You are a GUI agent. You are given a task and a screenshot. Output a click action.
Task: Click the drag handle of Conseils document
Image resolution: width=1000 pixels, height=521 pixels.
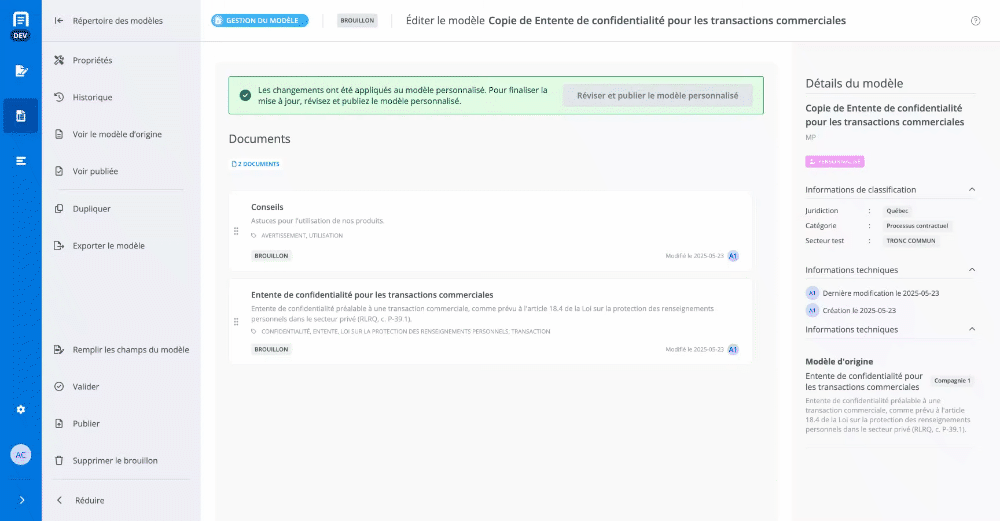pyautogui.click(x=236, y=231)
